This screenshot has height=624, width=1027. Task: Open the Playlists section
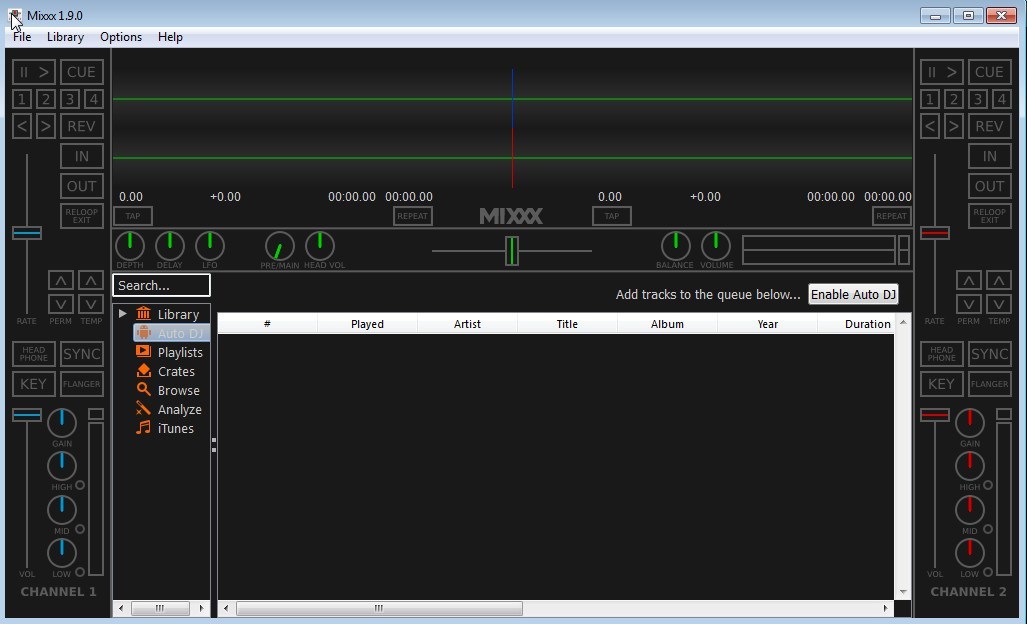[x=178, y=352]
